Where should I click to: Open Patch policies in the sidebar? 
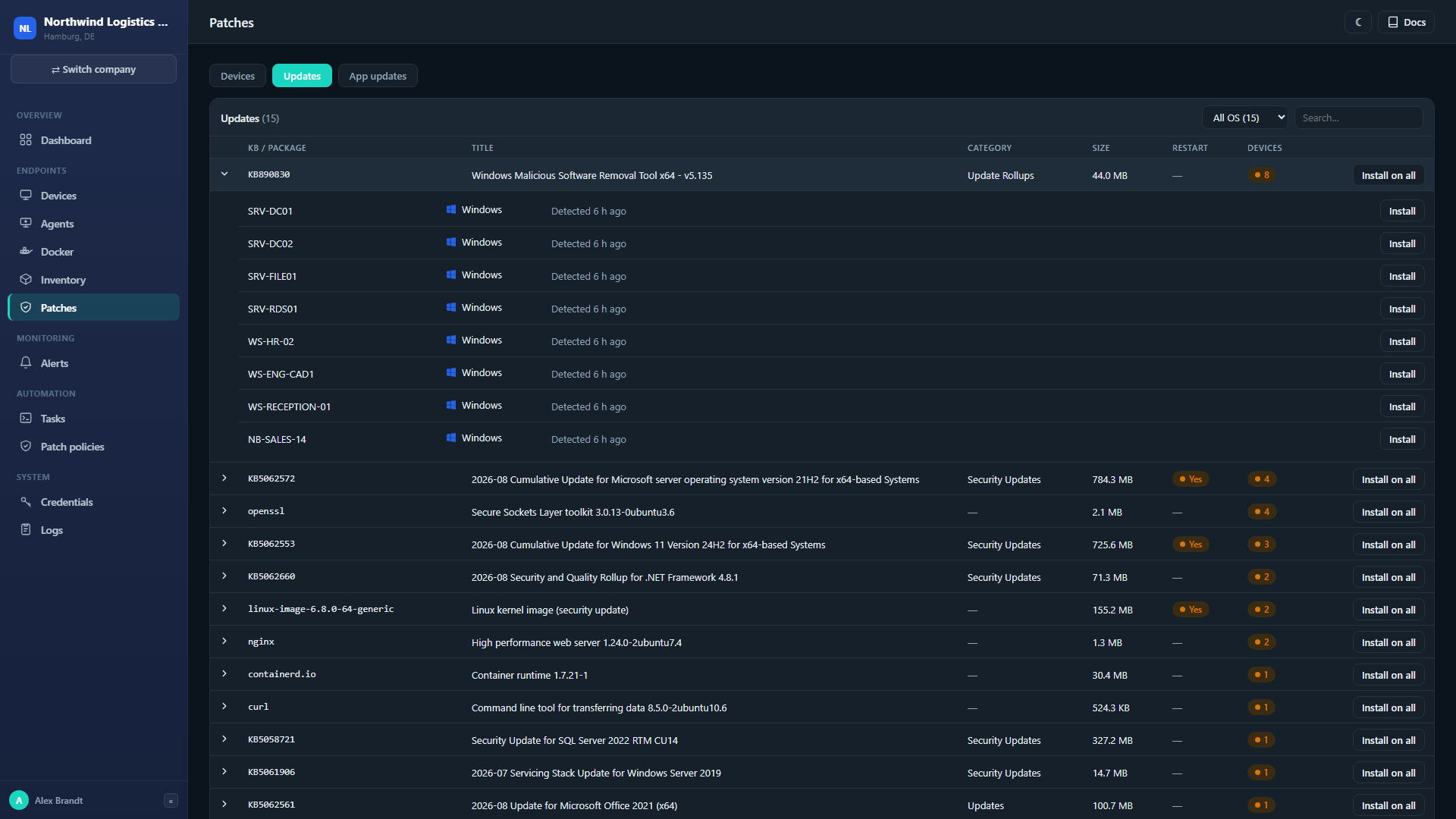(x=93, y=447)
